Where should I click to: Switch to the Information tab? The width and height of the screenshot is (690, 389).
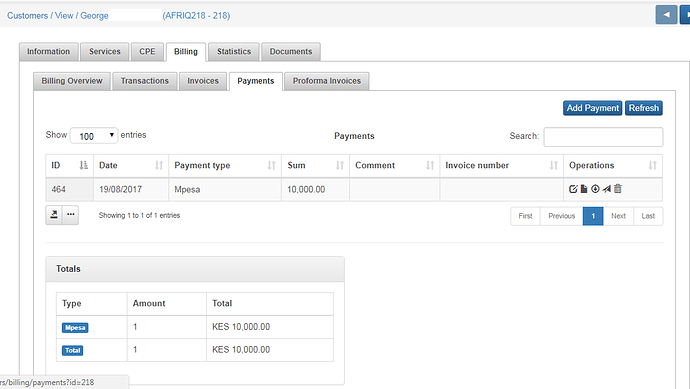click(x=48, y=51)
